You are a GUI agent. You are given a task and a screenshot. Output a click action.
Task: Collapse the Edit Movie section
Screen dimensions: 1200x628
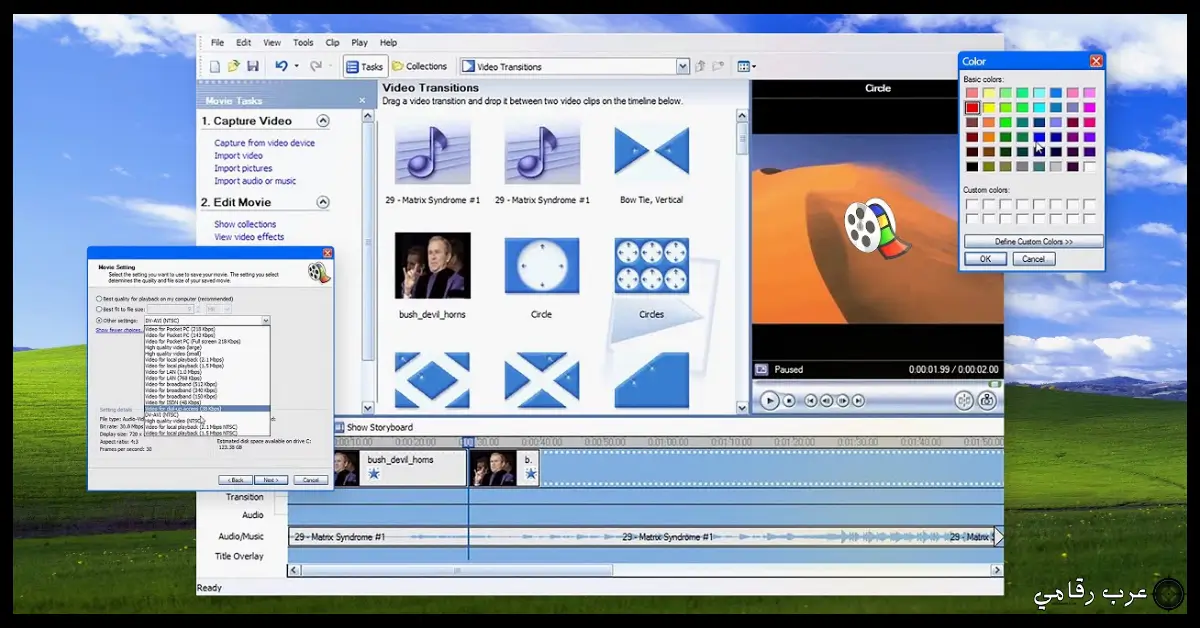322,202
